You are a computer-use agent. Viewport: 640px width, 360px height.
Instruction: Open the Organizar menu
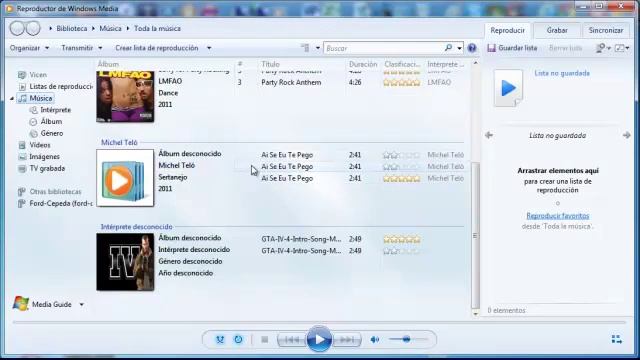point(29,48)
